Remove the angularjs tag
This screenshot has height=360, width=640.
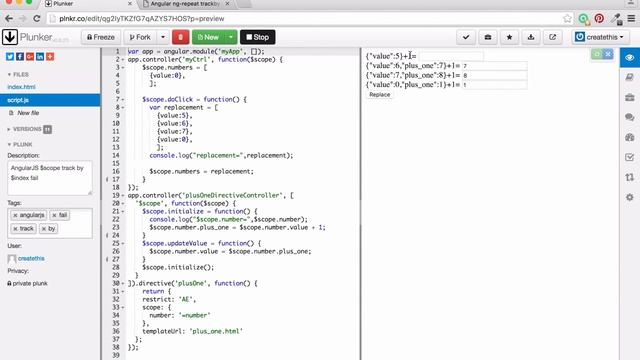pyautogui.click(x=15, y=215)
